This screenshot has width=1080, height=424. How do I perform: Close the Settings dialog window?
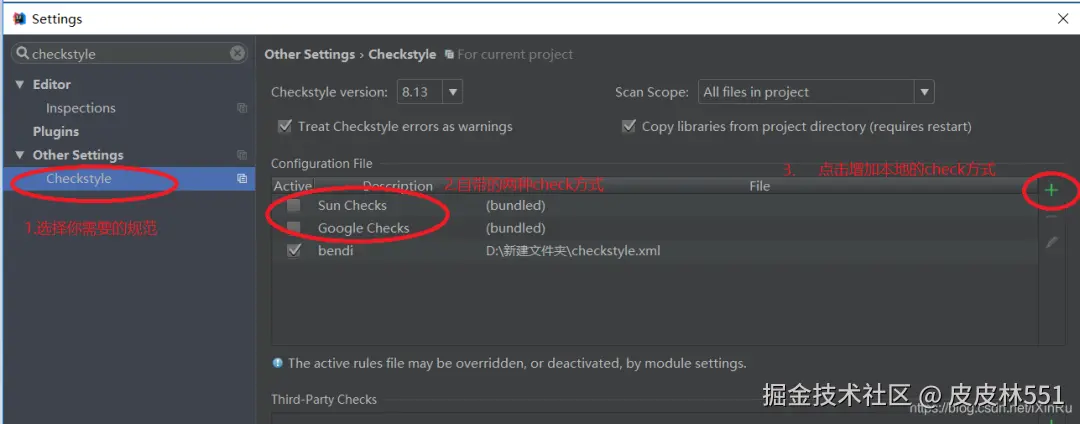click(x=1063, y=19)
